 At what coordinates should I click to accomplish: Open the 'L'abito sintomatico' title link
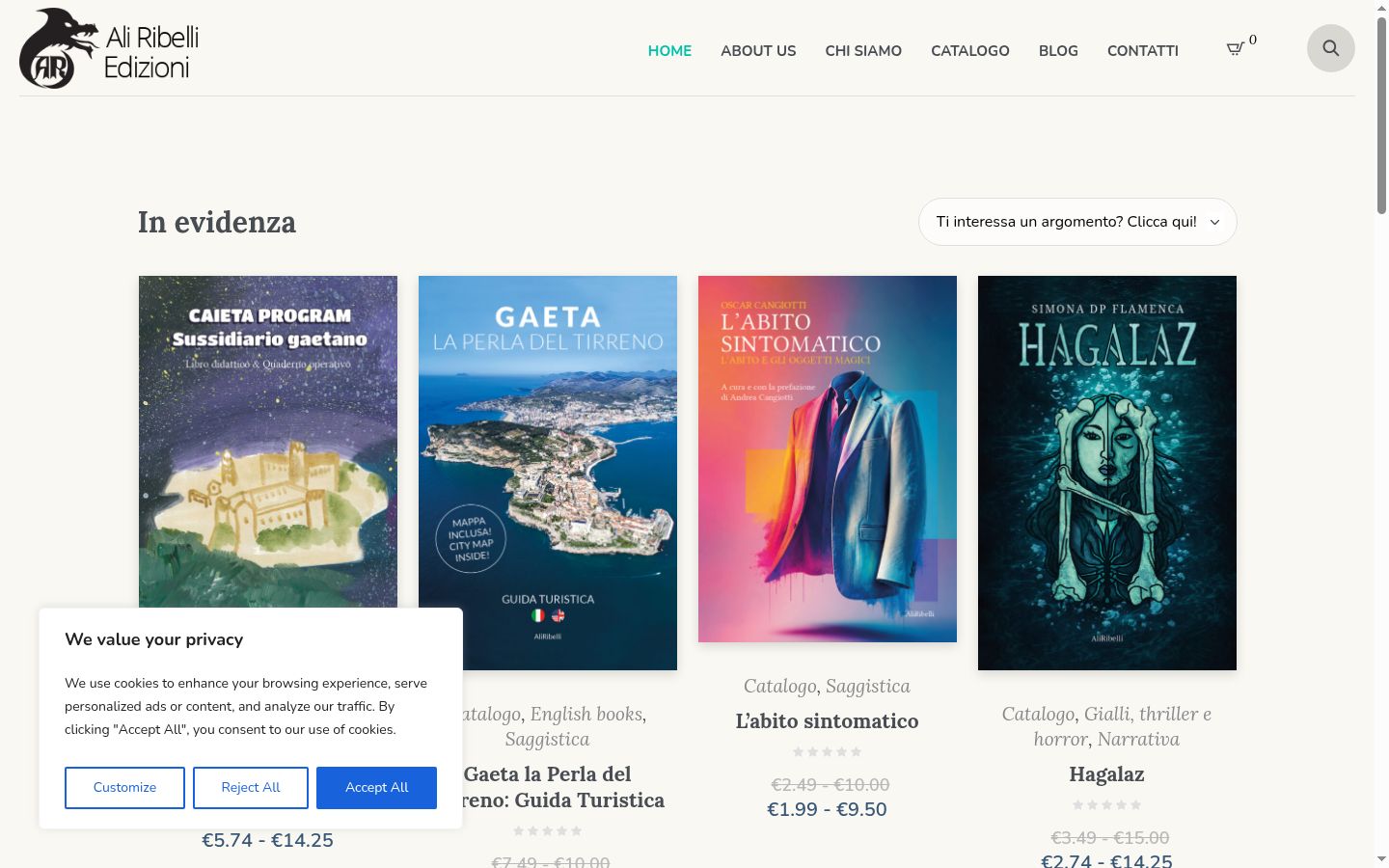(x=828, y=721)
